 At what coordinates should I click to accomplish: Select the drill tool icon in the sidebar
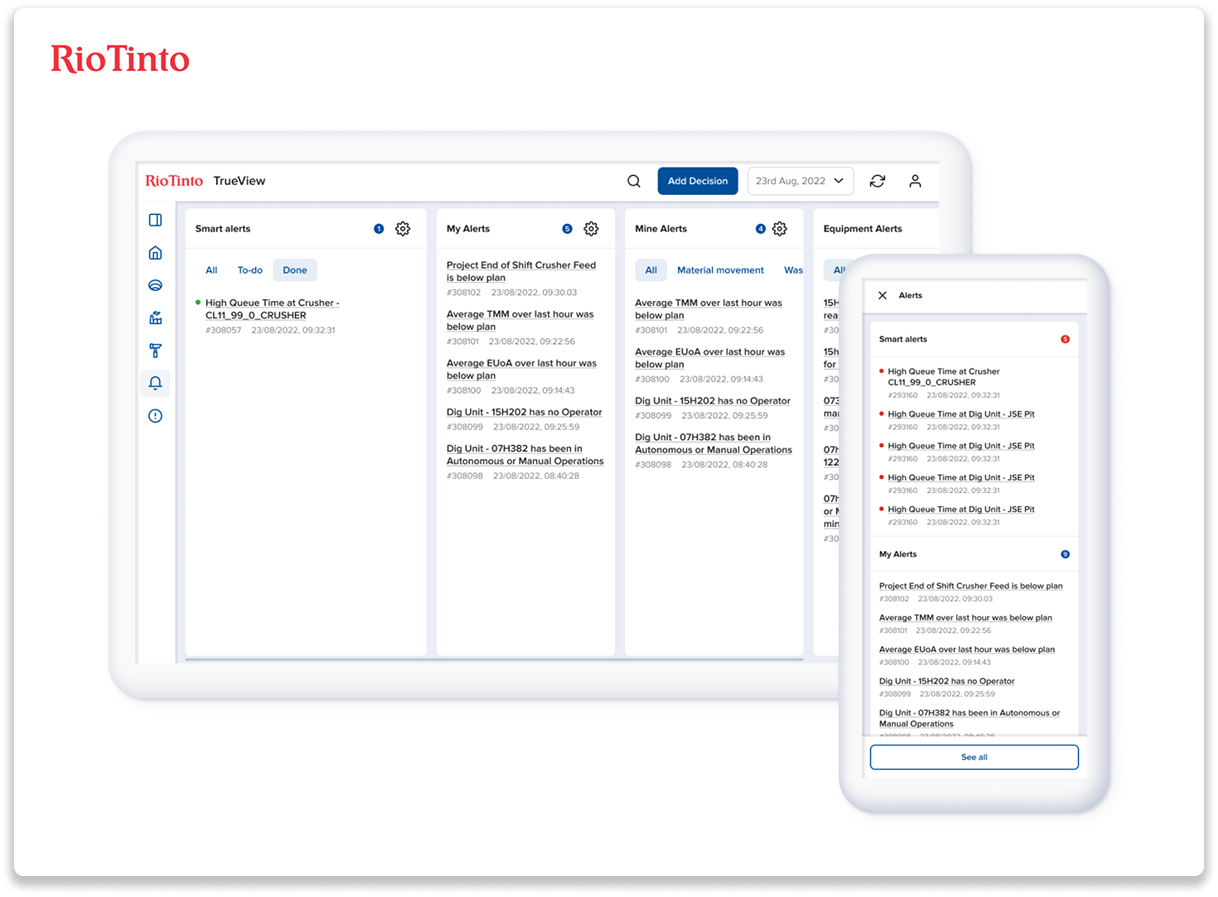tap(155, 351)
